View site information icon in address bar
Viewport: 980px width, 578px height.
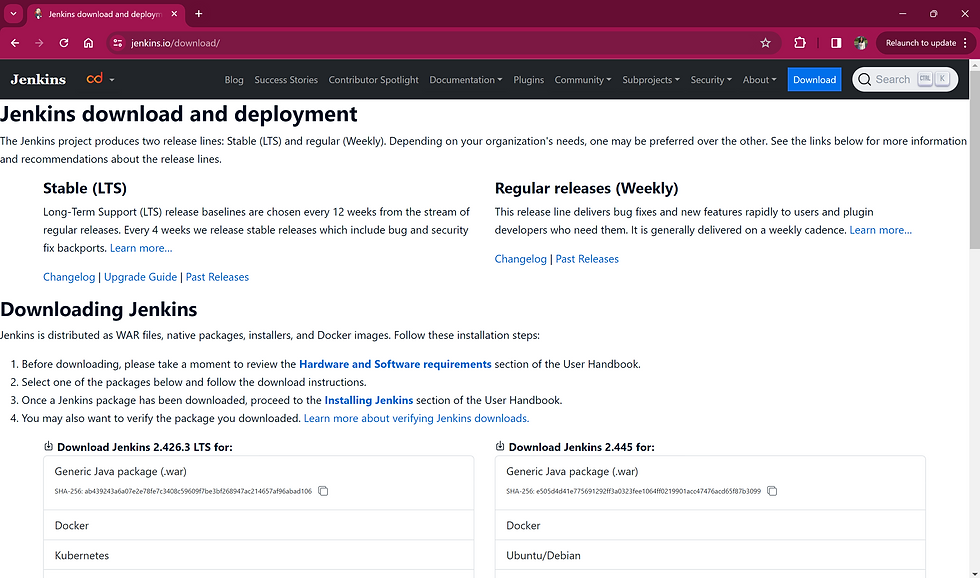point(118,43)
